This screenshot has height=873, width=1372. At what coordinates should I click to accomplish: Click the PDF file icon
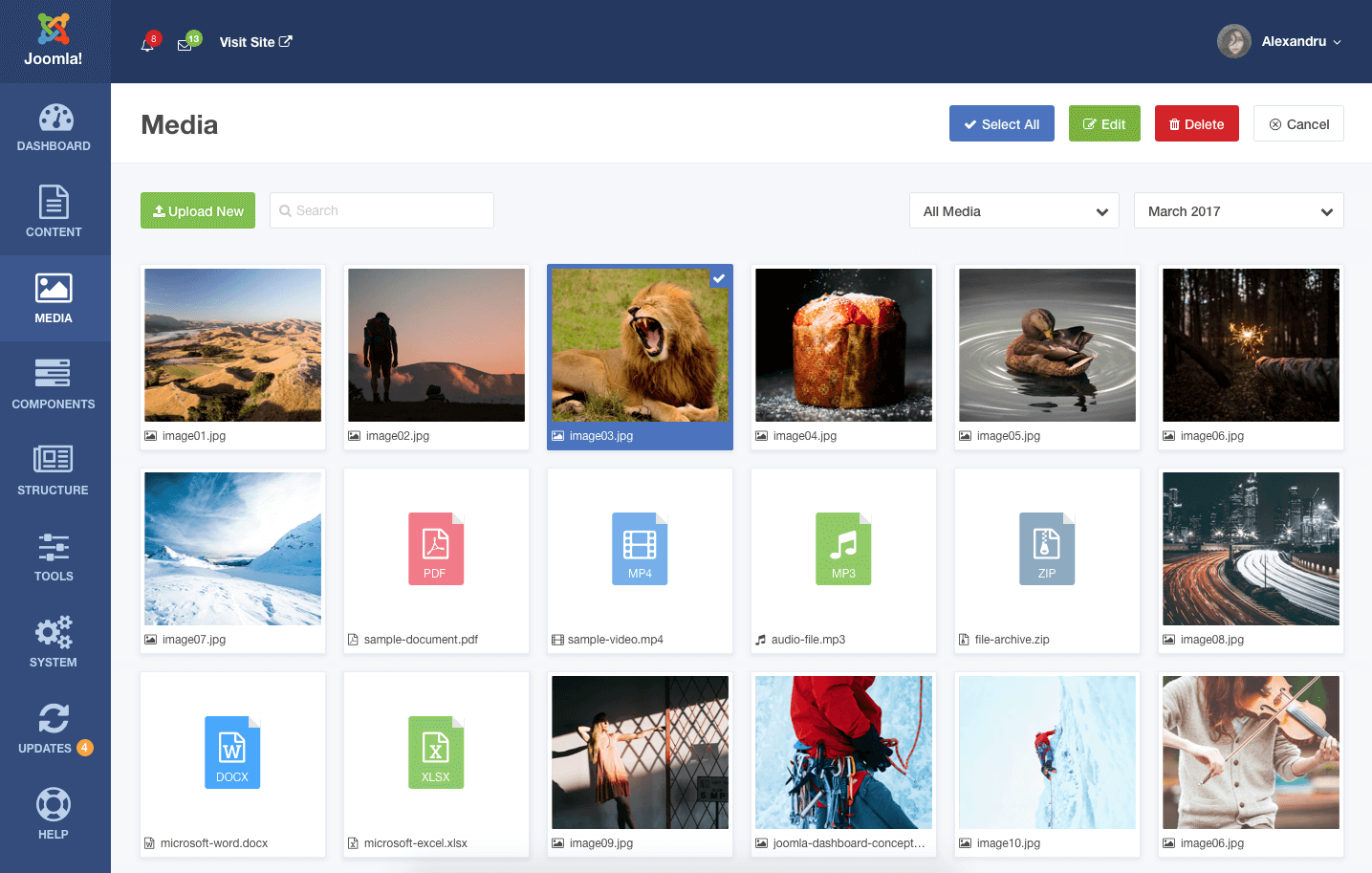tap(436, 549)
